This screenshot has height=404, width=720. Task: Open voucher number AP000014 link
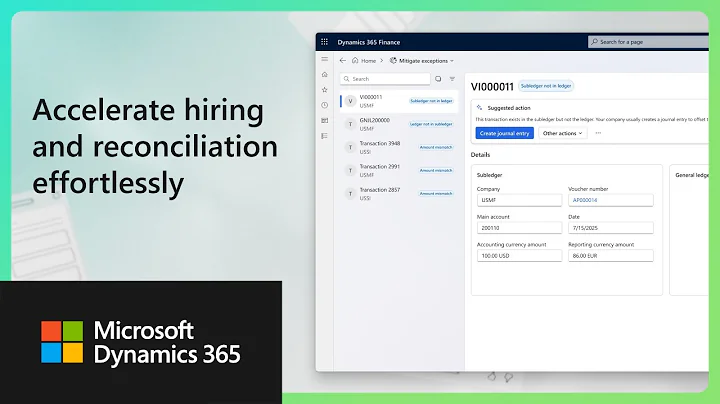click(x=585, y=200)
